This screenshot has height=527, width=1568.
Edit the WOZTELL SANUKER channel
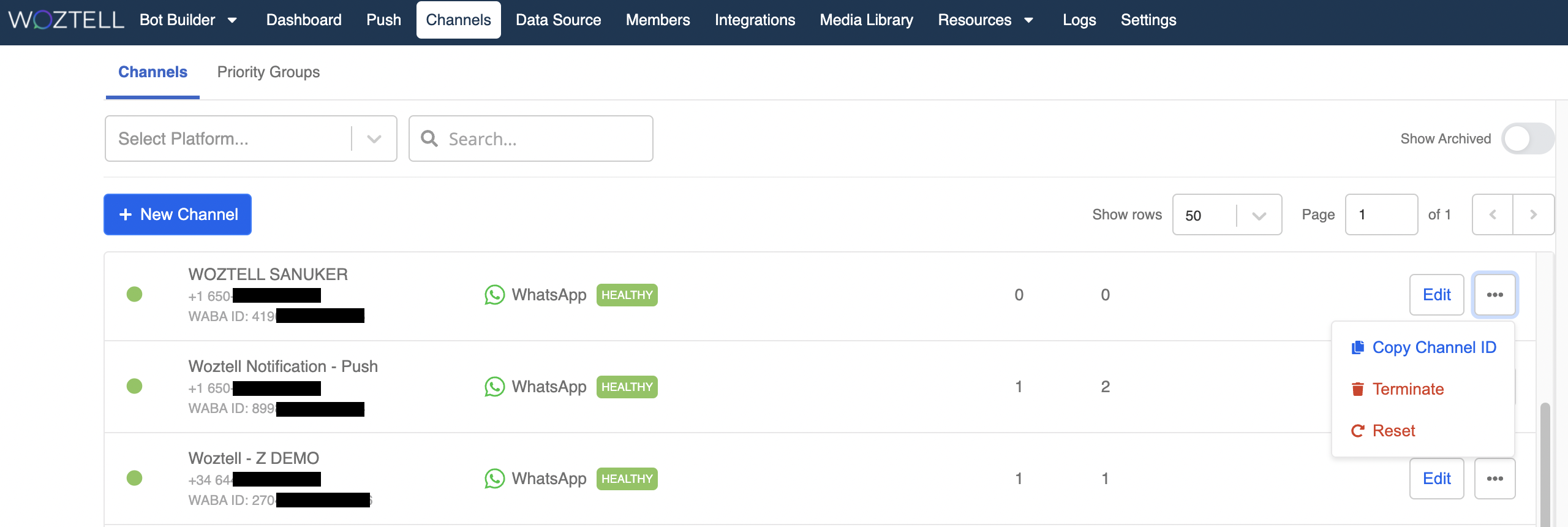(1437, 295)
